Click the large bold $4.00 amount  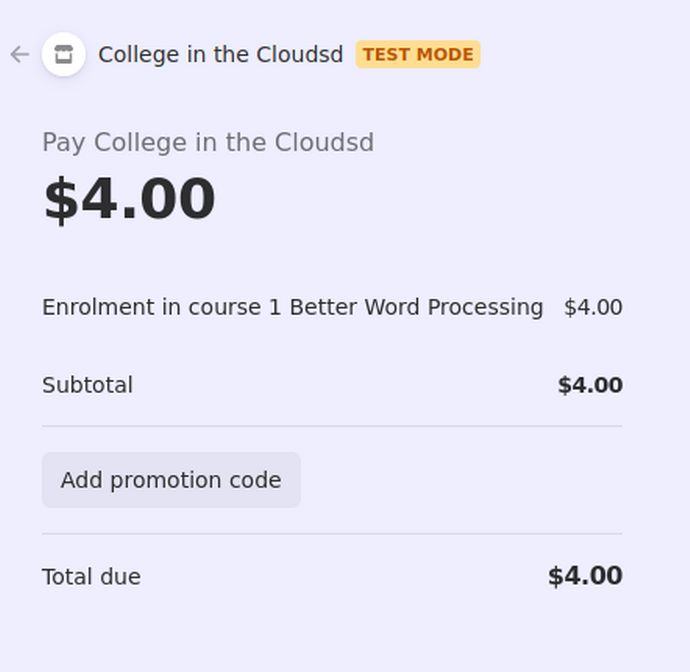click(130, 198)
